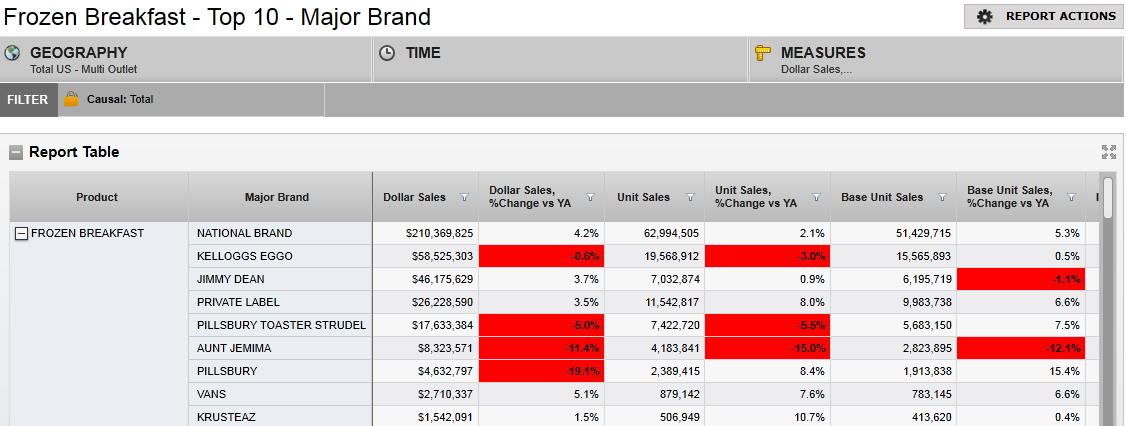Click the Measures ruler icon

[763, 53]
